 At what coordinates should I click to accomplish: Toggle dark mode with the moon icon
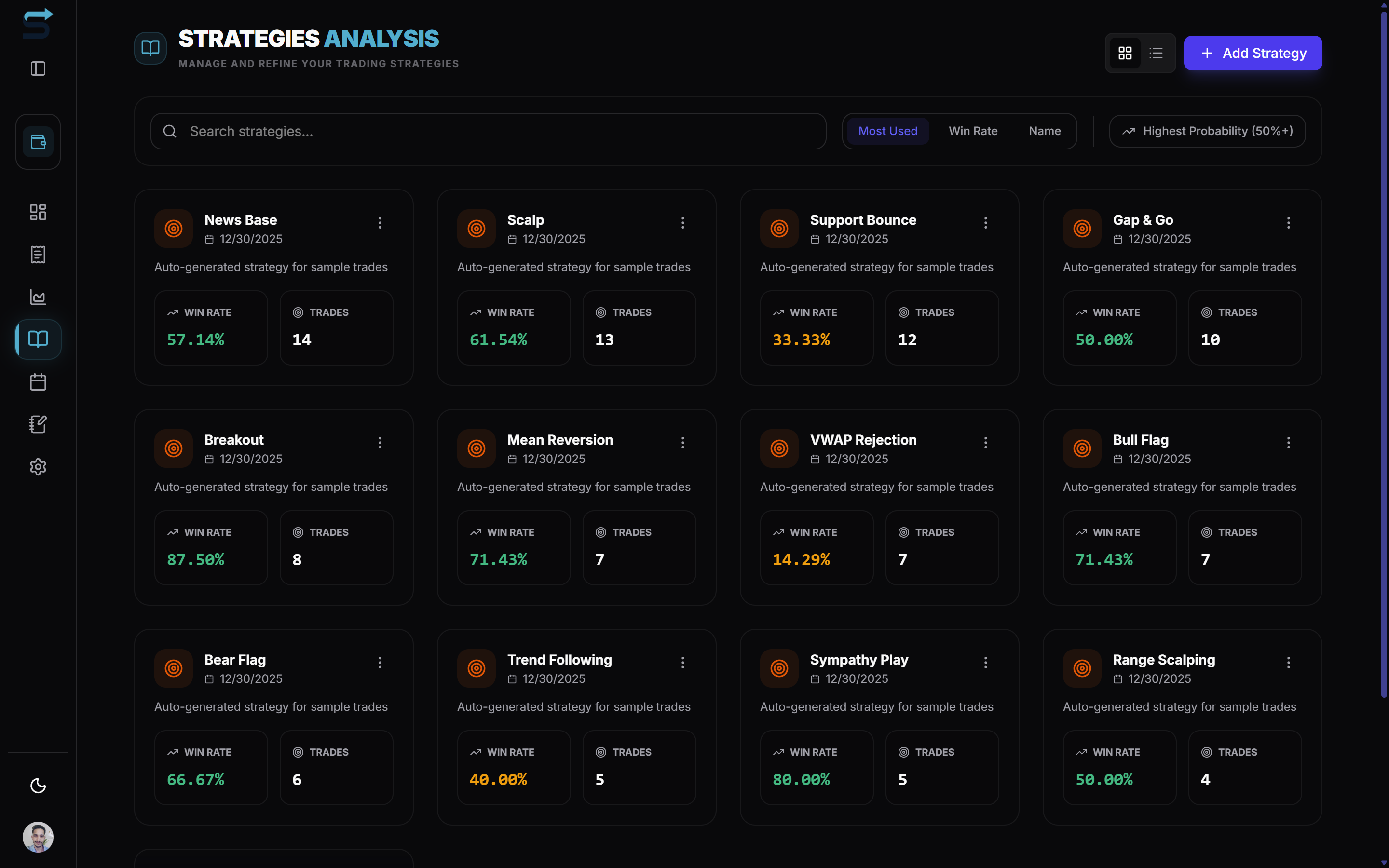coord(38,786)
